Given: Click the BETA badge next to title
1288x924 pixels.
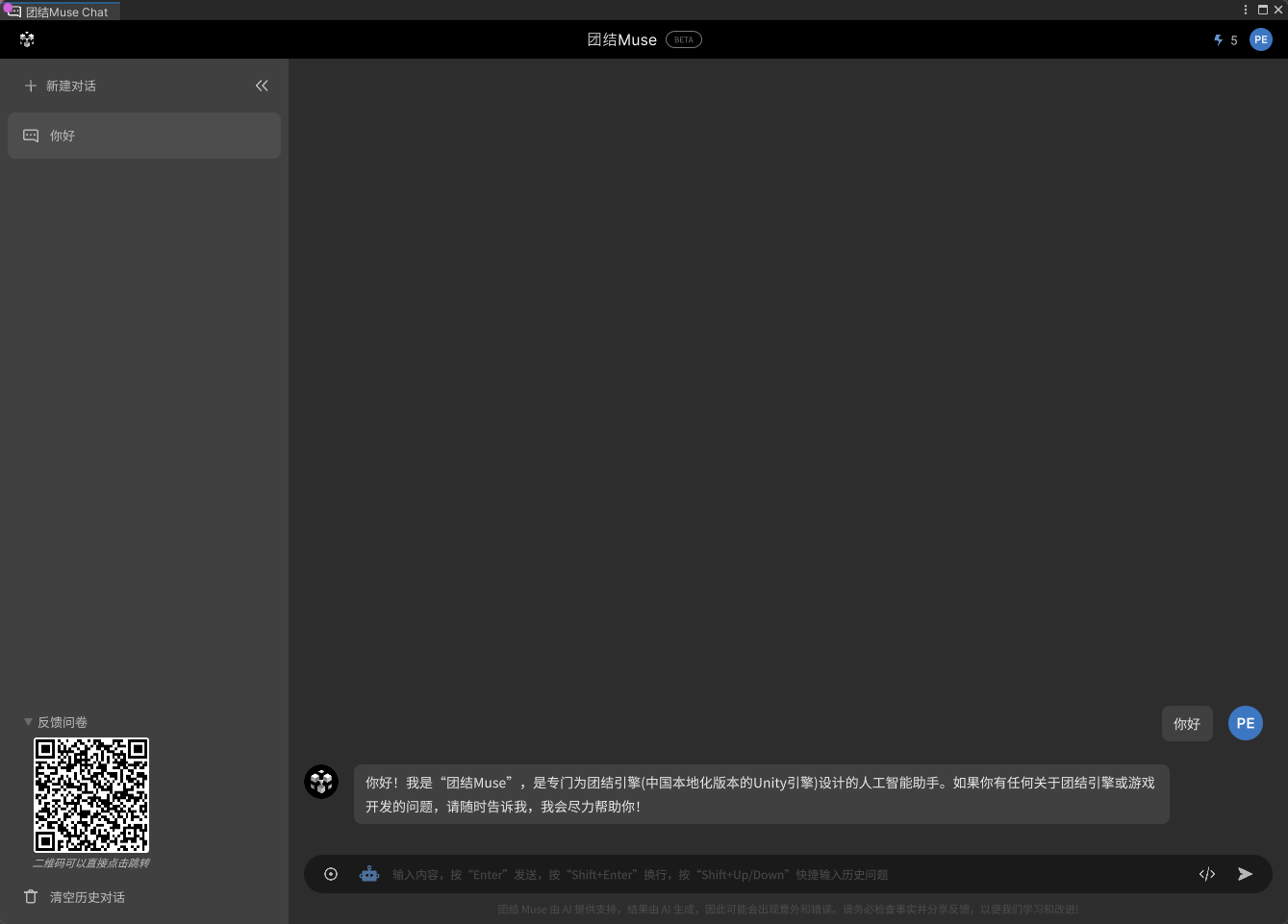Looking at the screenshot, I should [x=684, y=39].
